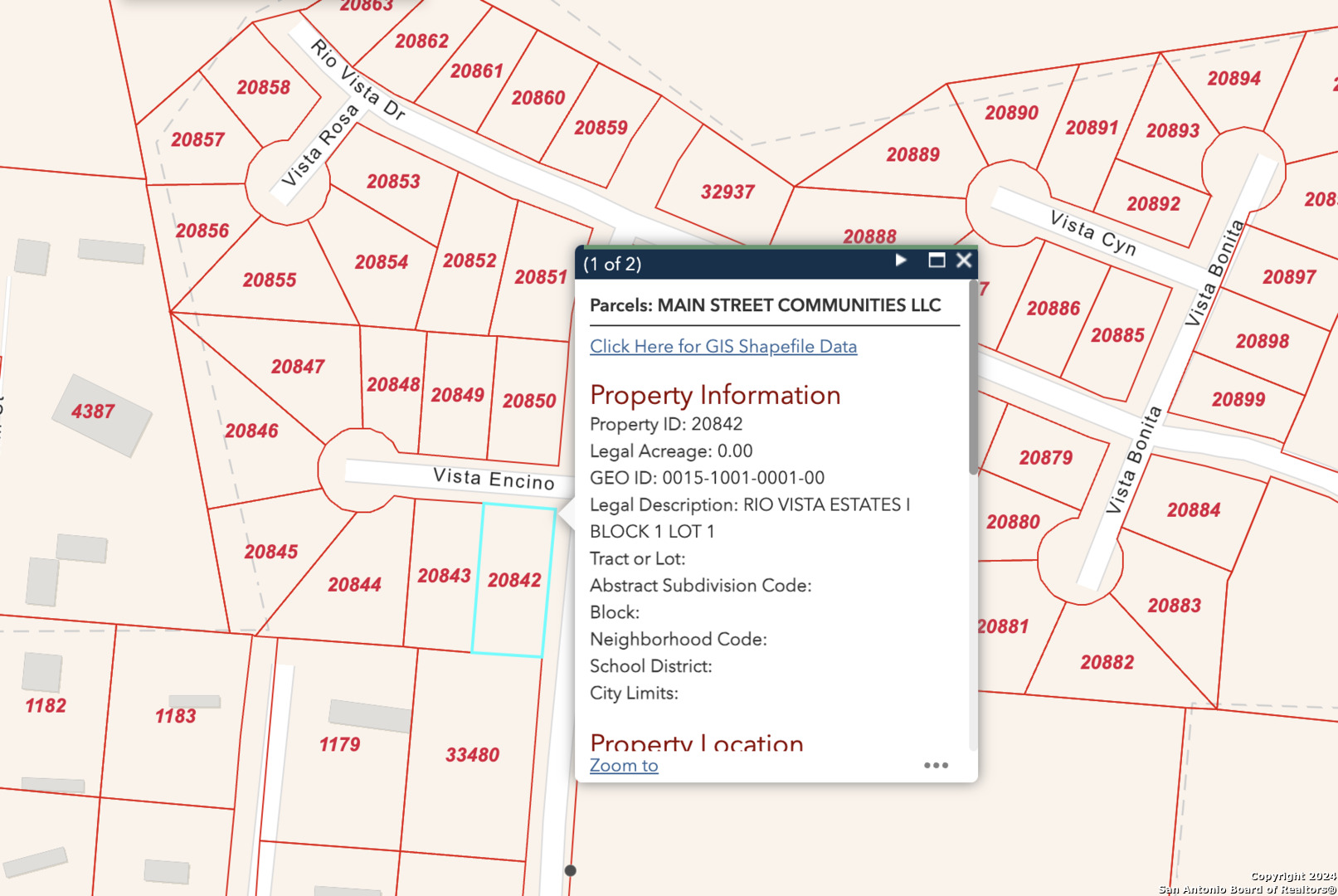Select parcel 20882 on map
The width and height of the screenshot is (1338, 896).
(1107, 662)
